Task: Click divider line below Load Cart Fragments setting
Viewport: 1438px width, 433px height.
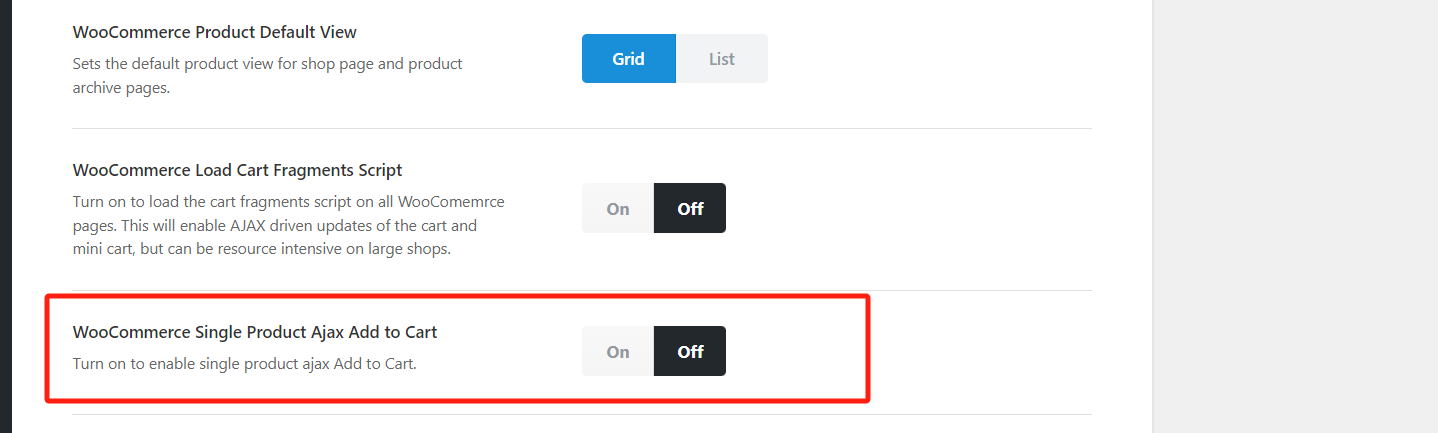Action: (x=582, y=290)
